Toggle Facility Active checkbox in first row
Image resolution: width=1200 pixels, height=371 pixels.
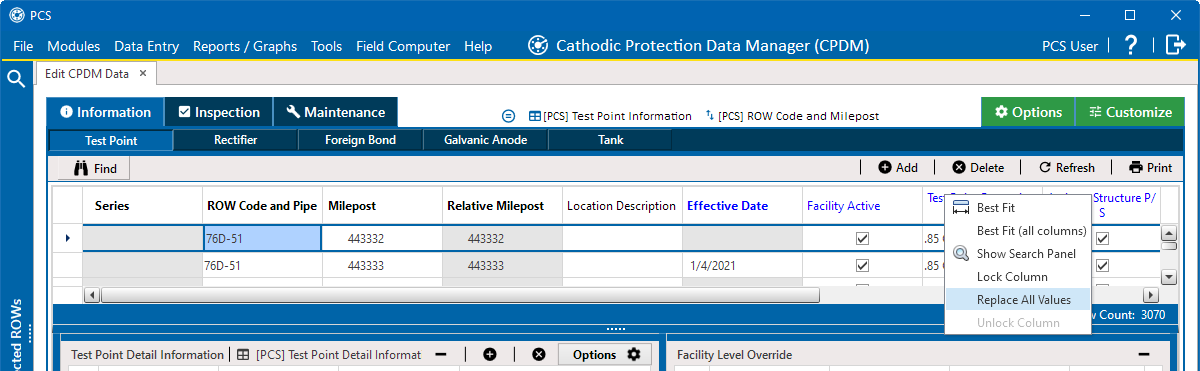(x=862, y=239)
